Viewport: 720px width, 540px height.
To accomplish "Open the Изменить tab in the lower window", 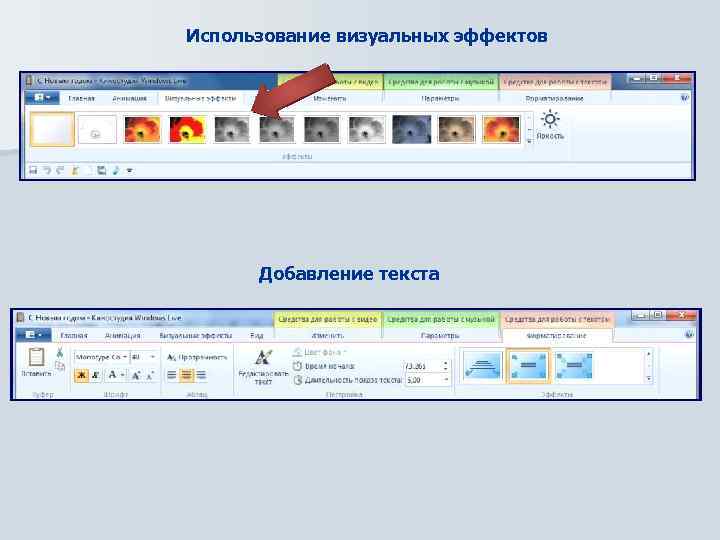I will [327, 336].
